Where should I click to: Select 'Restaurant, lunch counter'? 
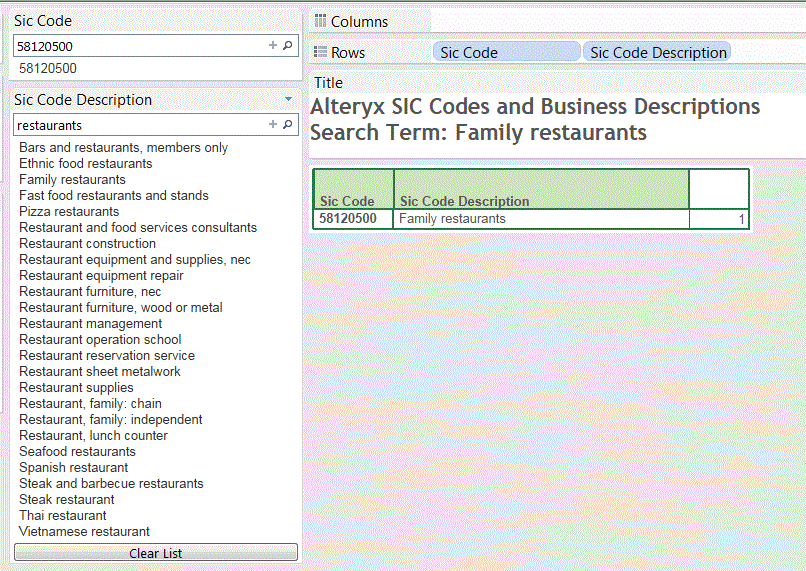click(93, 435)
